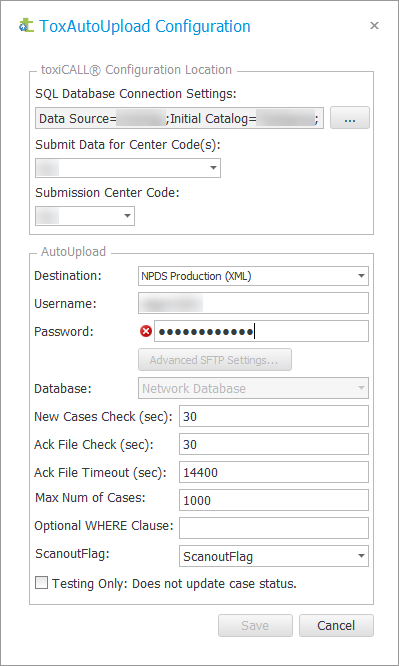Click the Ack File Check (sec) field
Screen dimensions: 399x666
(x=274, y=444)
